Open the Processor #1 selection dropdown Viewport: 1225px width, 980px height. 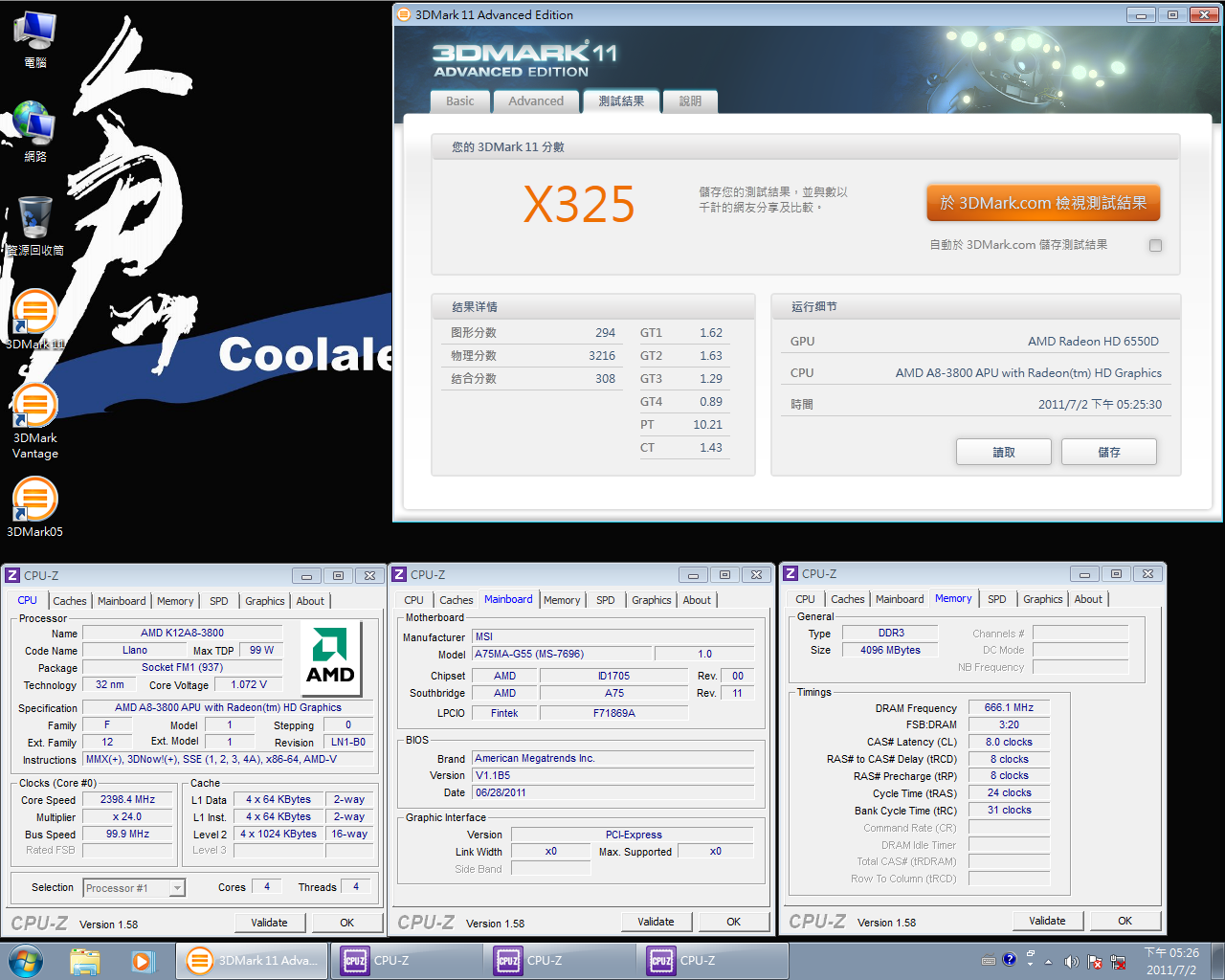click(134, 888)
